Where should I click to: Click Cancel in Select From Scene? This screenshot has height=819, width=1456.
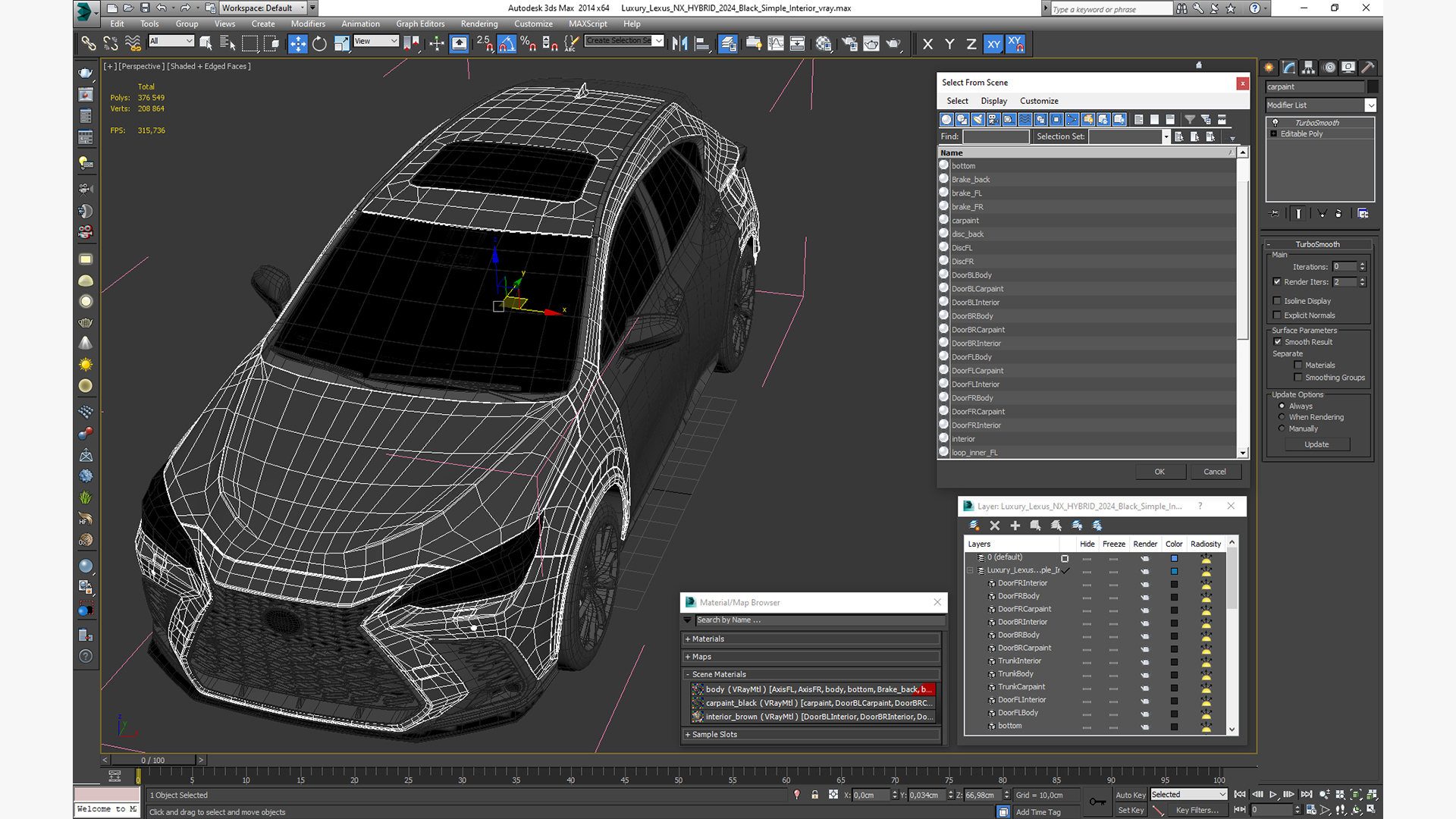pyautogui.click(x=1215, y=472)
